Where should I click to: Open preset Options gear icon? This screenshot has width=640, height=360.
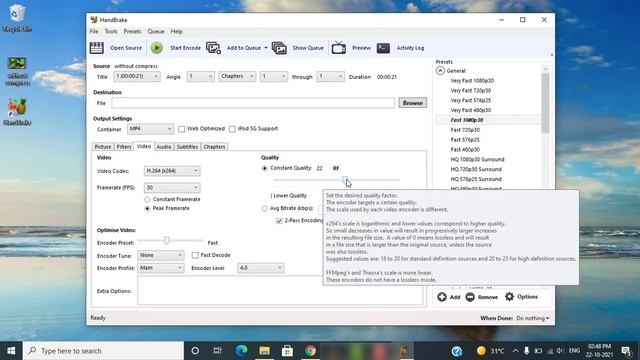tap(509, 297)
